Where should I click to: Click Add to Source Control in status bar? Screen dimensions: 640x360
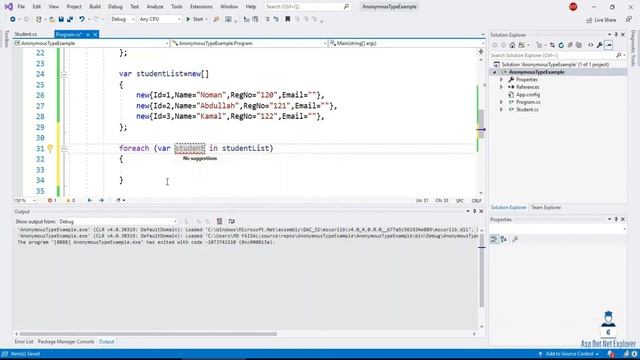569,354
